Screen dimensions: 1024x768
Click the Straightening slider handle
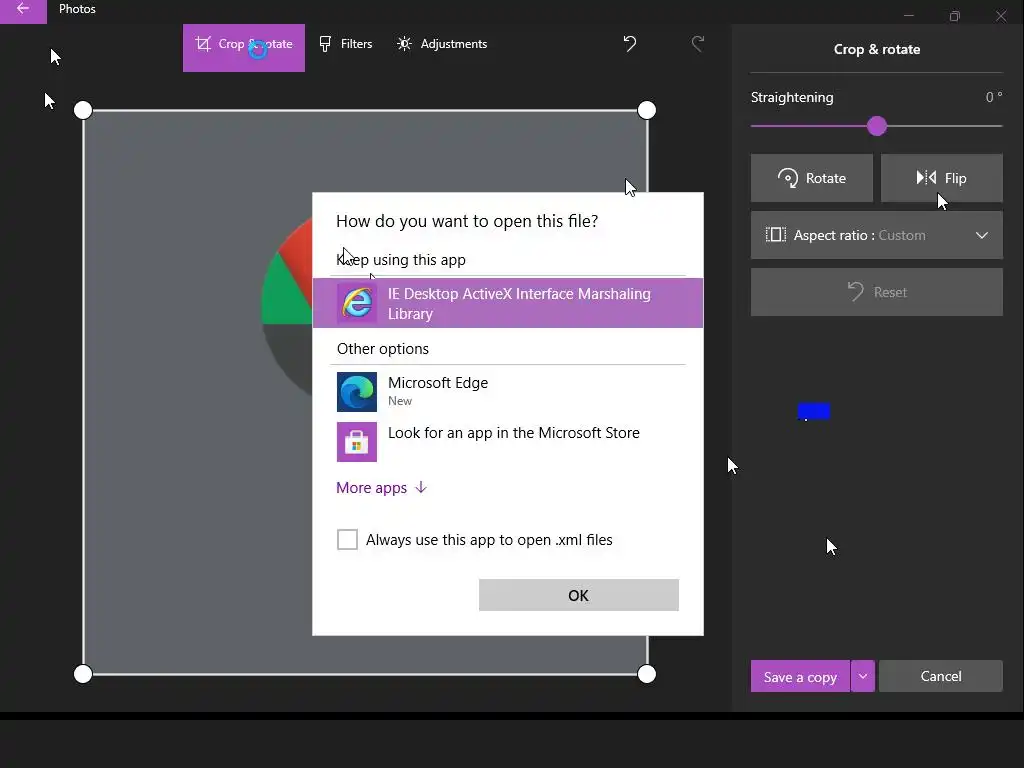(876, 126)
